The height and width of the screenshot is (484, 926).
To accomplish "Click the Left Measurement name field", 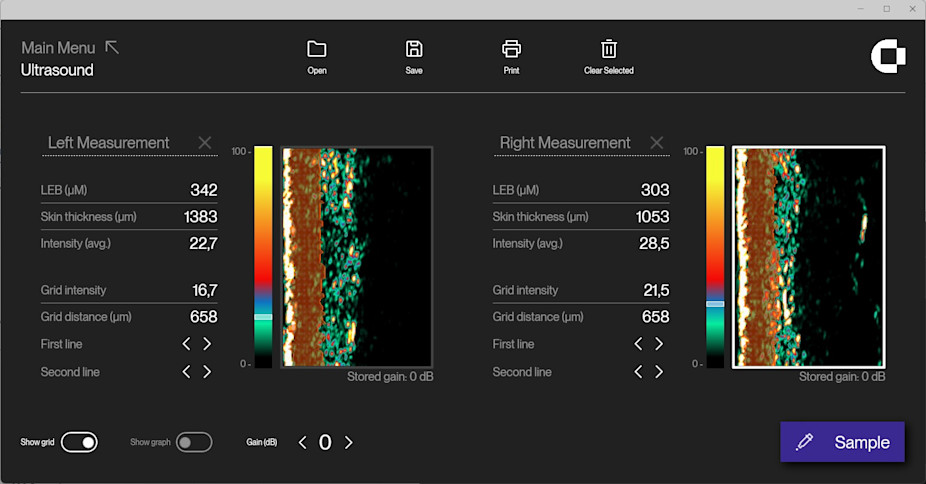I will pos(110,143).
